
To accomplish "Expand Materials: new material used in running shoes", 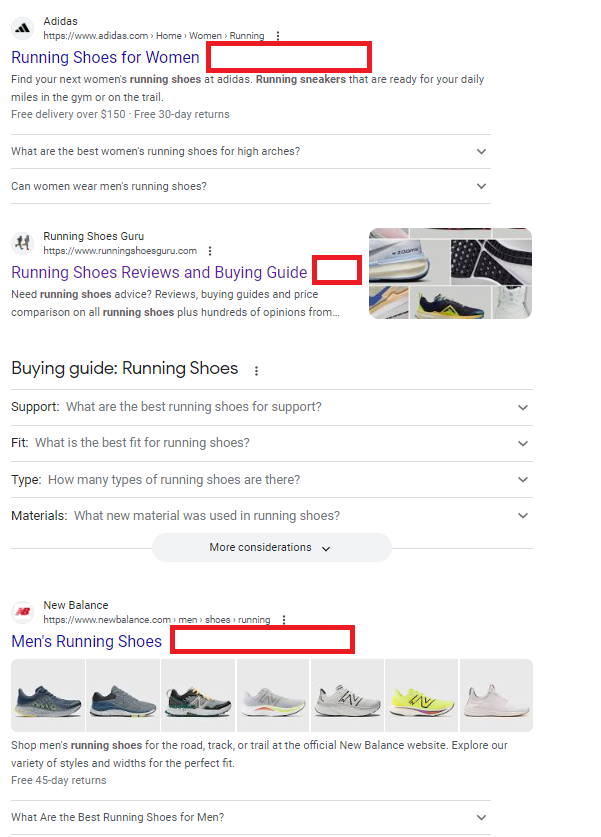I will 272,516.
